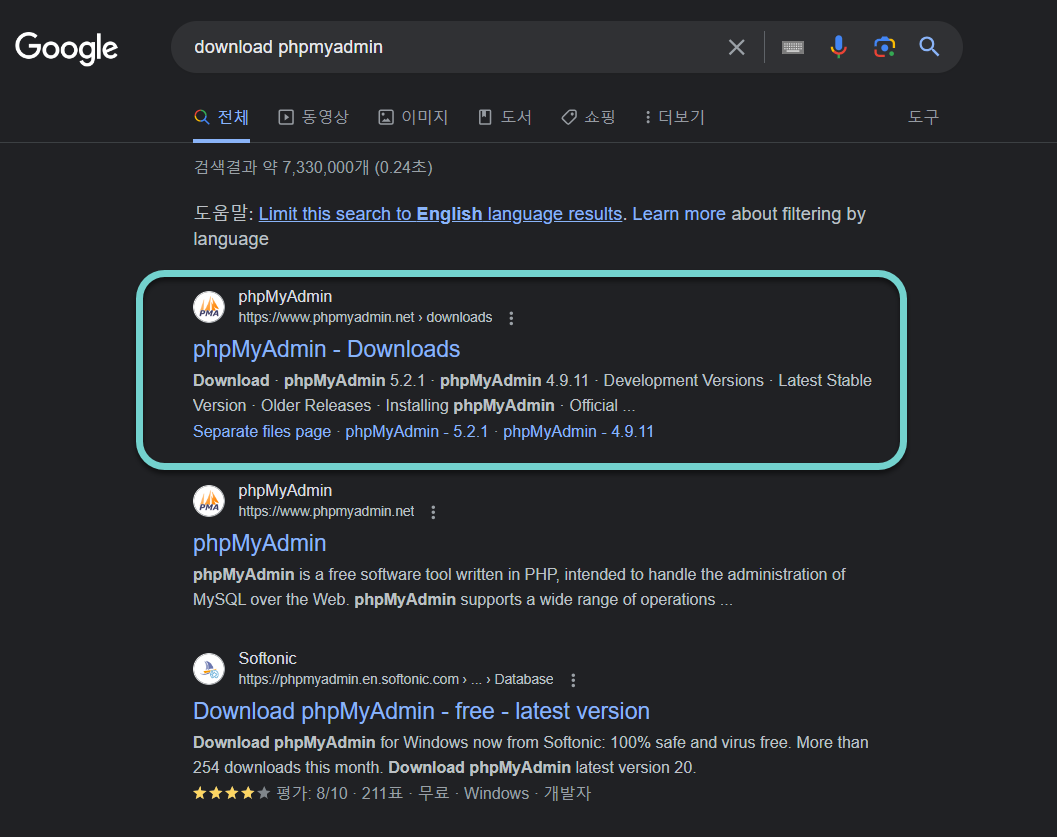Open three-dot menu for Softonic result

click(573, 680)
